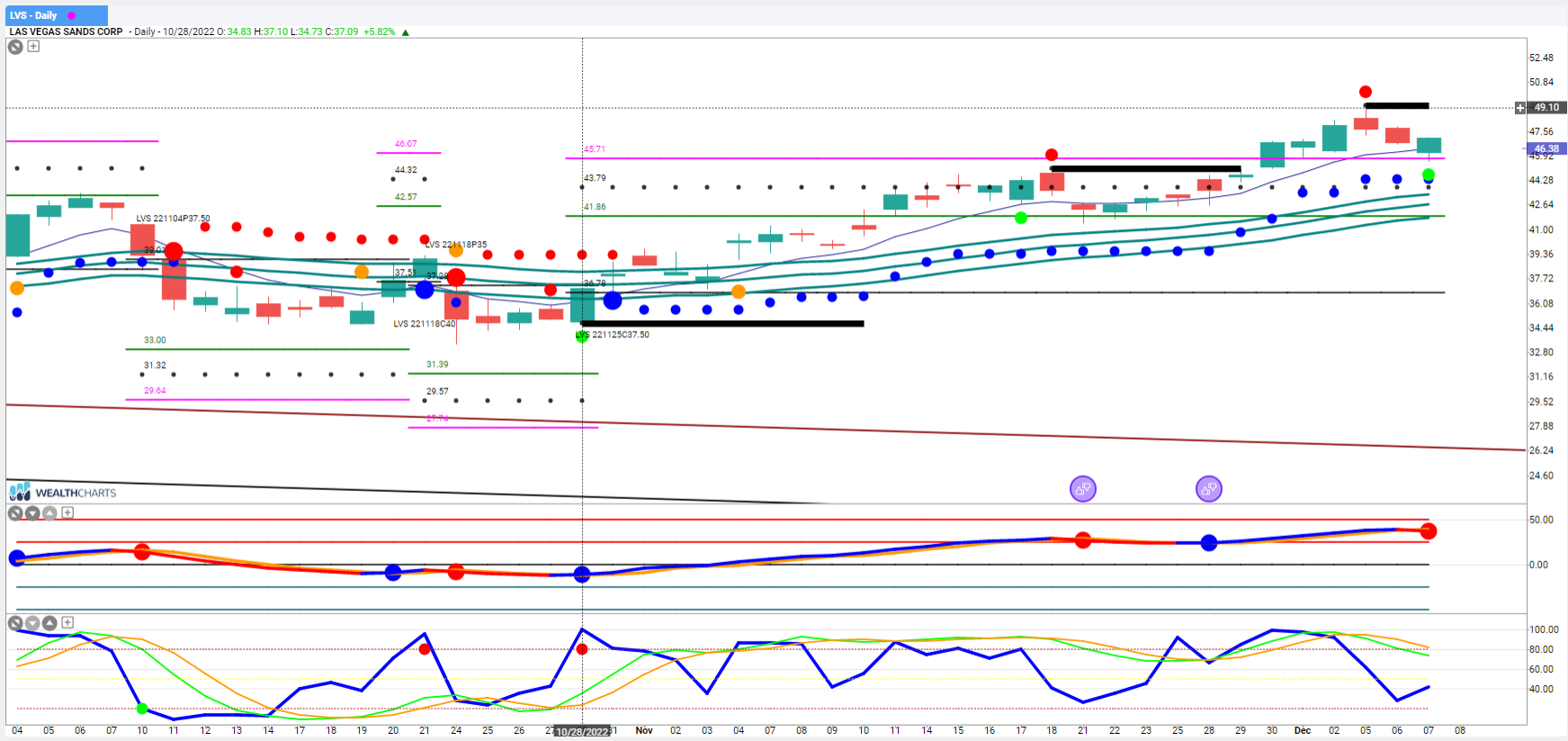This screenshot has height=741, width=1568.
Task: Hide the main price chart panel
Action: coord(15,47)
